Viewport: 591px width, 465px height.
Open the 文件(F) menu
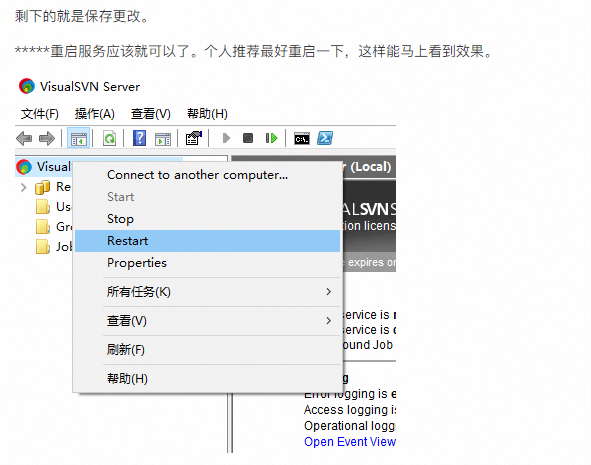40,114
